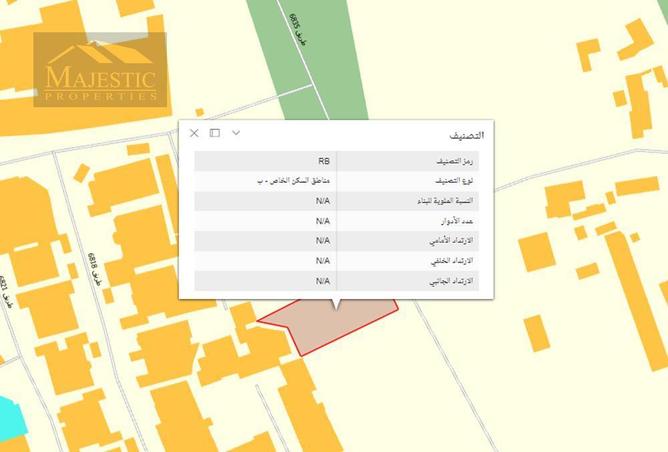The image size is (668, 452).
Task: Select the مناطق السكن الخاص - ب value
Action: pos(294,181)
